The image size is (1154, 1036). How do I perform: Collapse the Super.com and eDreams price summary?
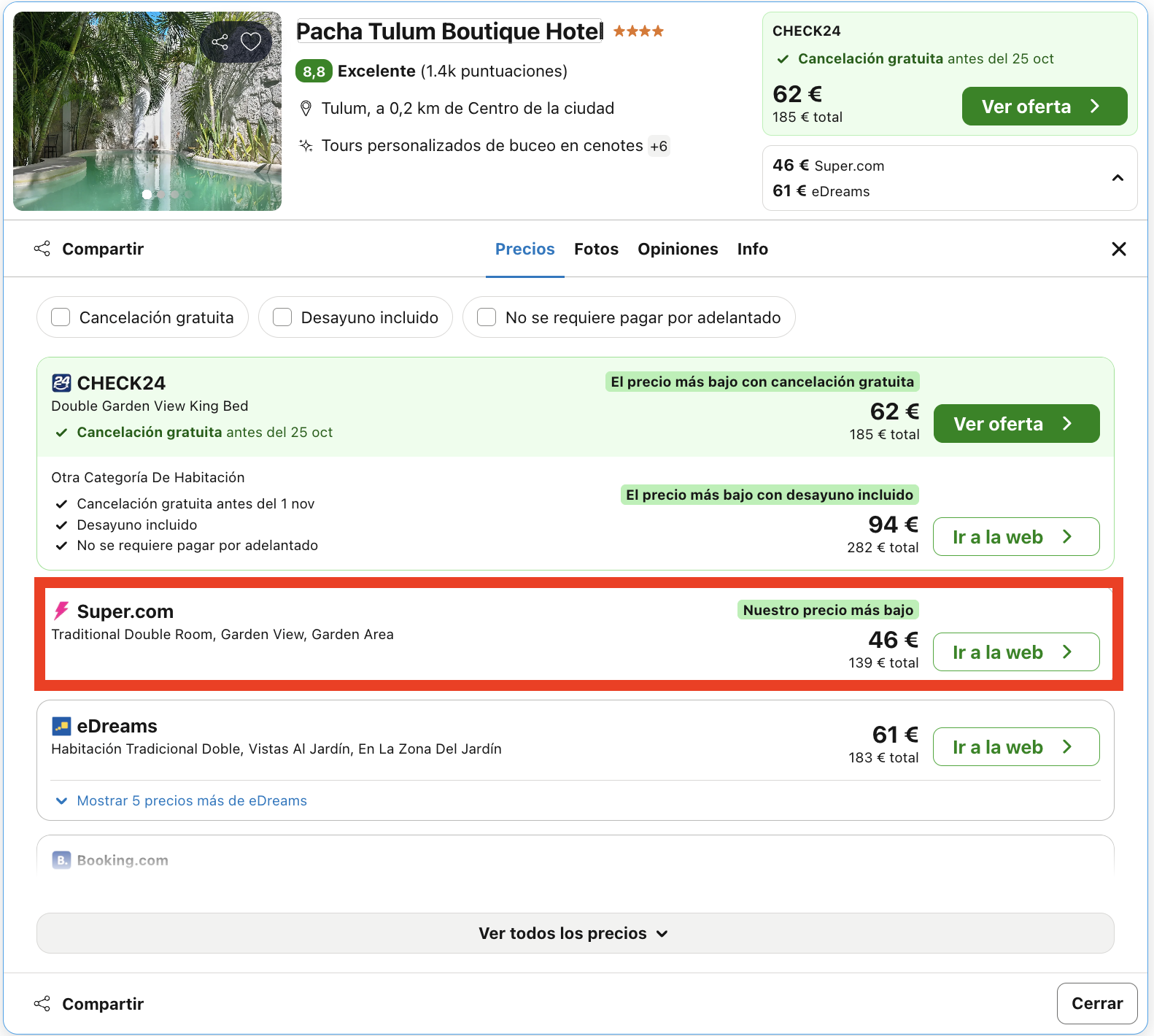(x=1118, y=178)
